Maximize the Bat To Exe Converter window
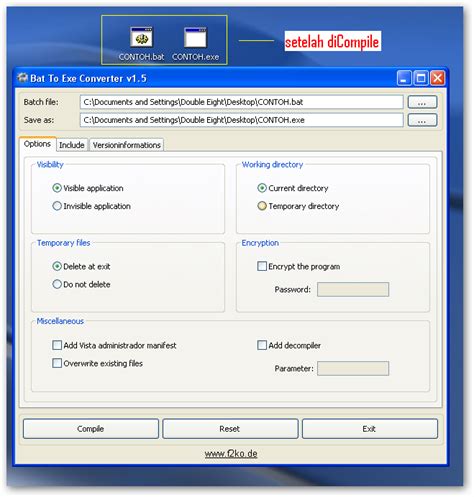 click(421, 78)
